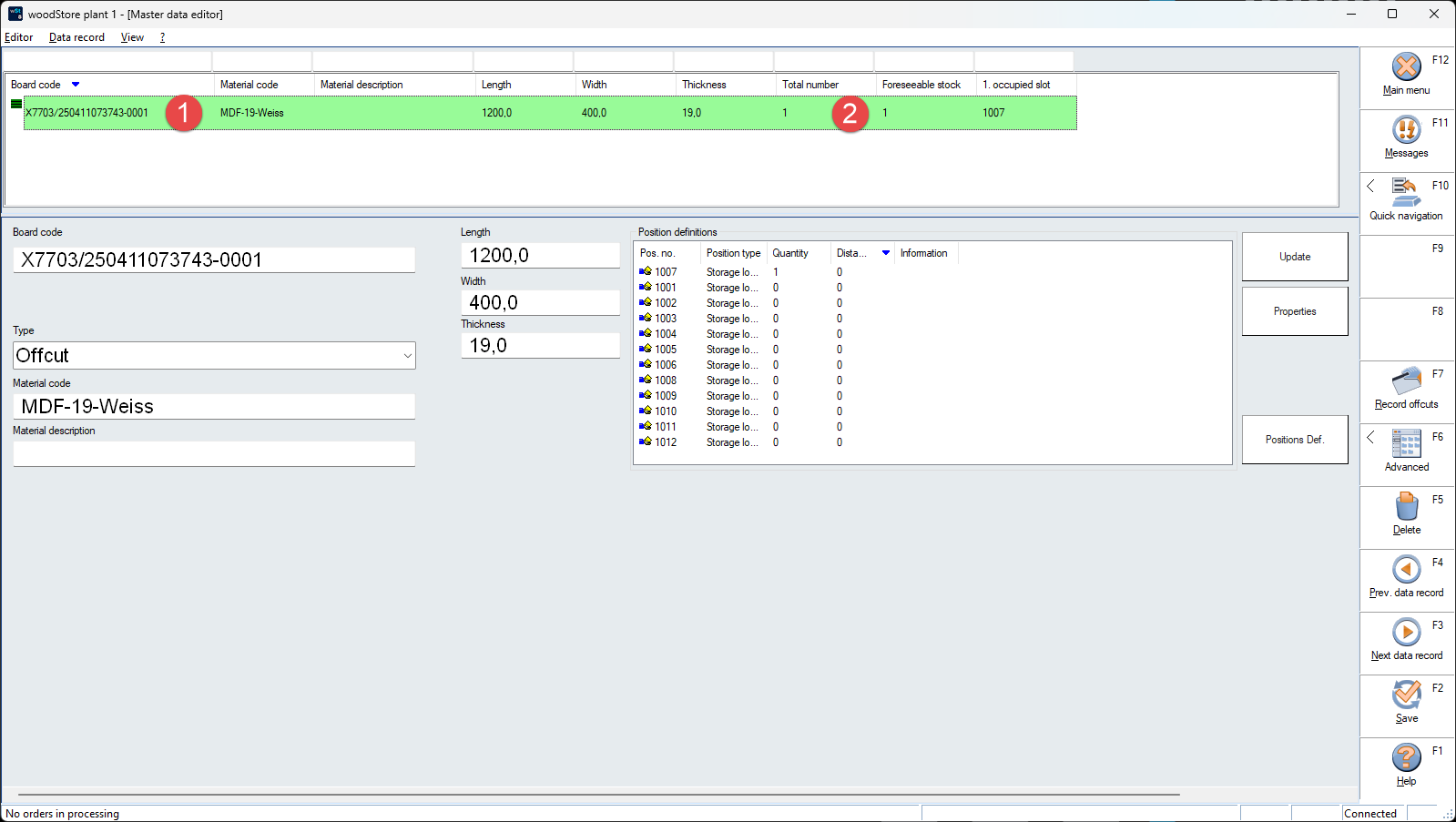Click the Board code sort arrow
Screen dimensions: 1456x822
[x=76, y=85]
